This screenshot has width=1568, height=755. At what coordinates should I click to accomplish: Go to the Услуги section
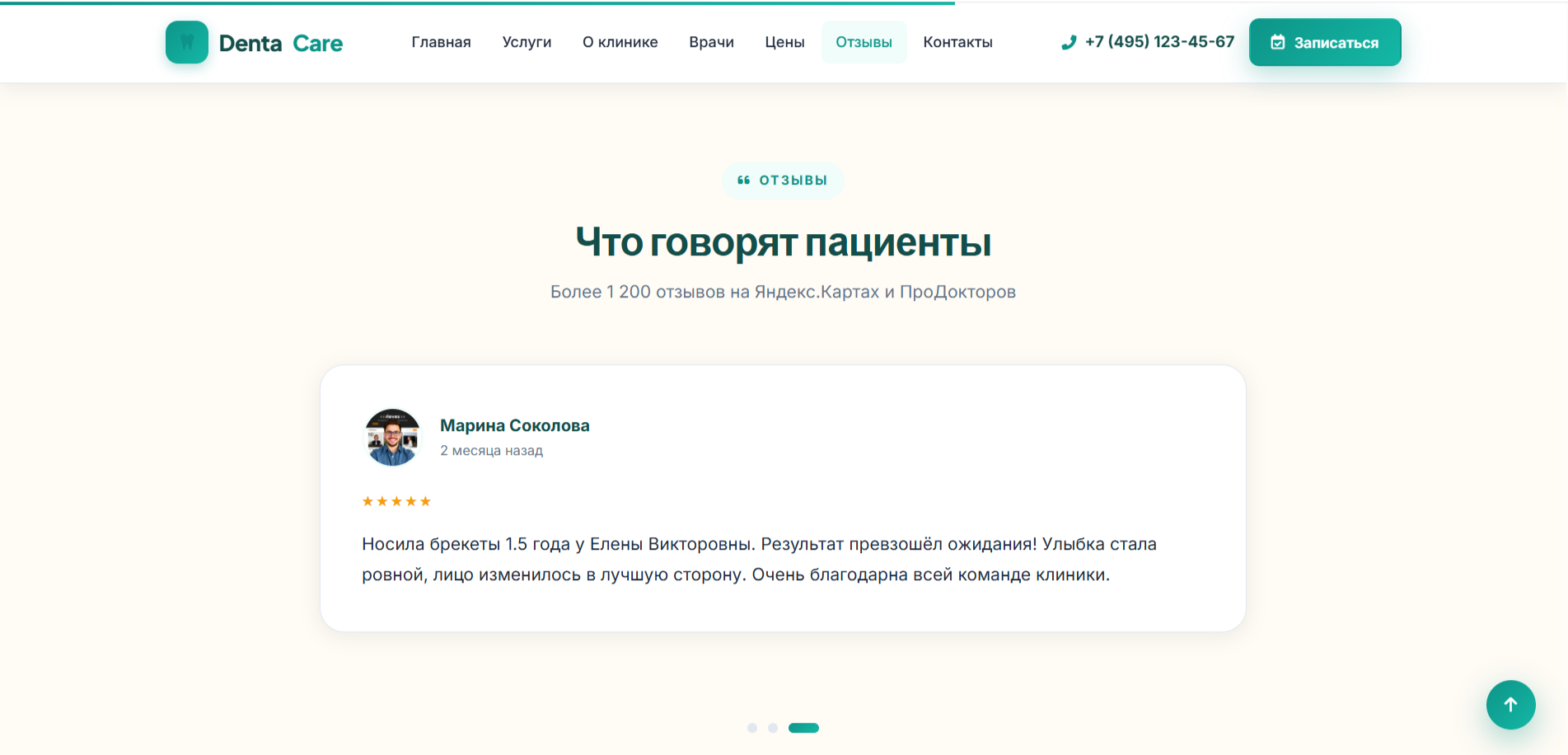point(527,42)
